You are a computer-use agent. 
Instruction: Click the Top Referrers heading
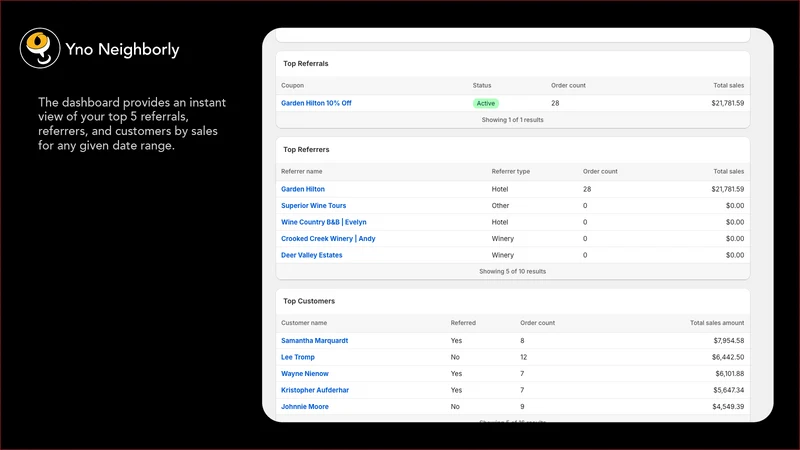306,149
